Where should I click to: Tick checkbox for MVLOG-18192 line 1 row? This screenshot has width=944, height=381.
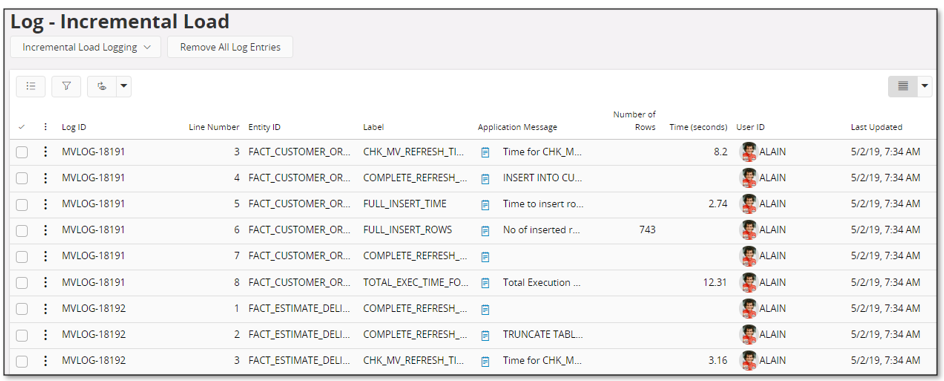(x=22, y=309)
